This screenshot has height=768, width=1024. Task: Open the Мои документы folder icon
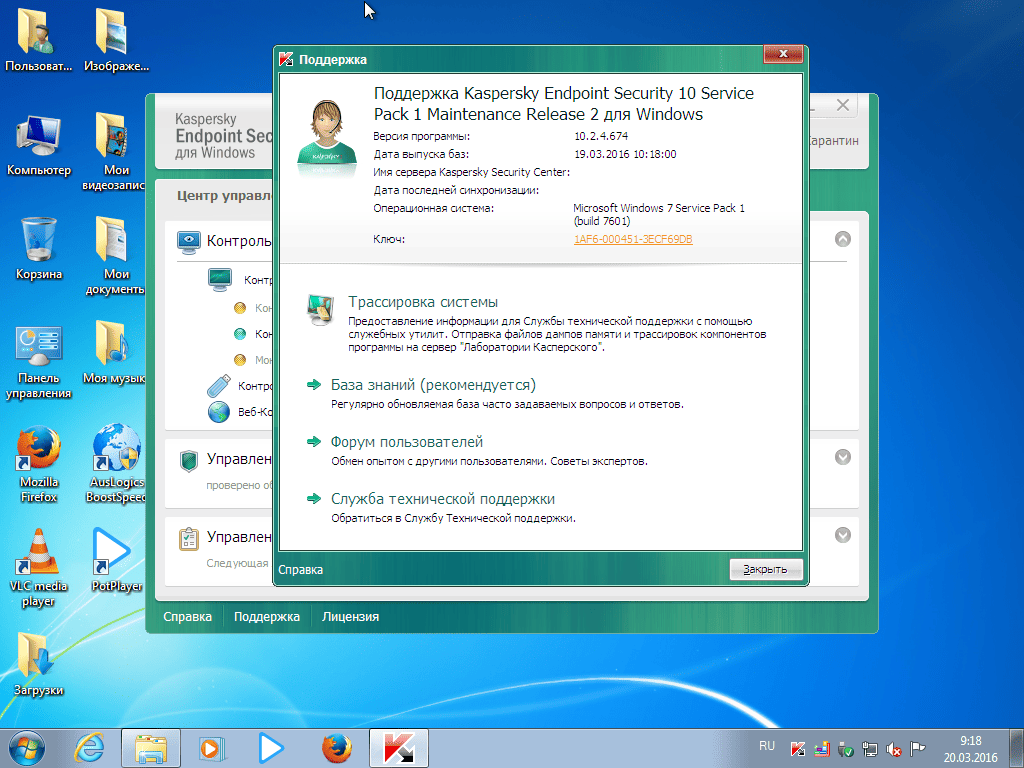(x=116, y=255)
